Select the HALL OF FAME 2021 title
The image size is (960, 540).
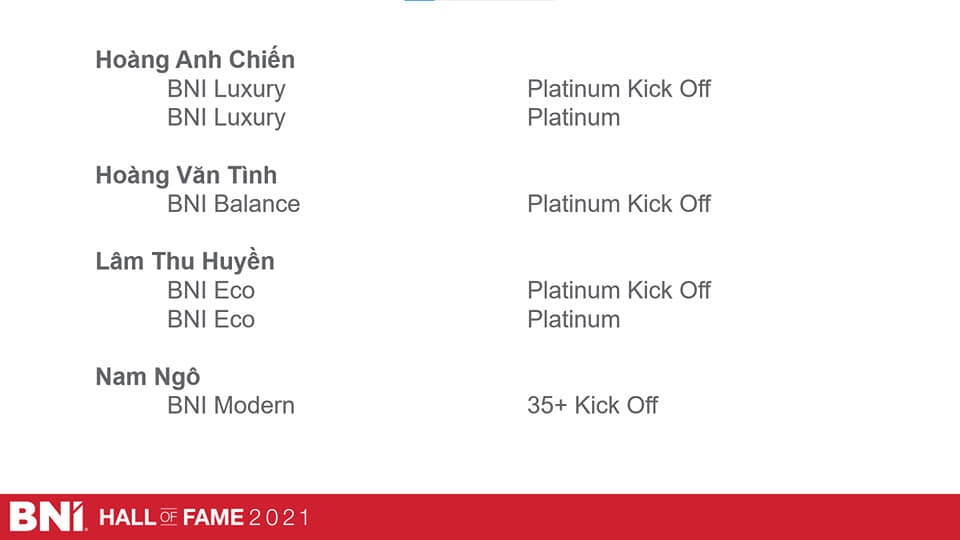[204, 517]
